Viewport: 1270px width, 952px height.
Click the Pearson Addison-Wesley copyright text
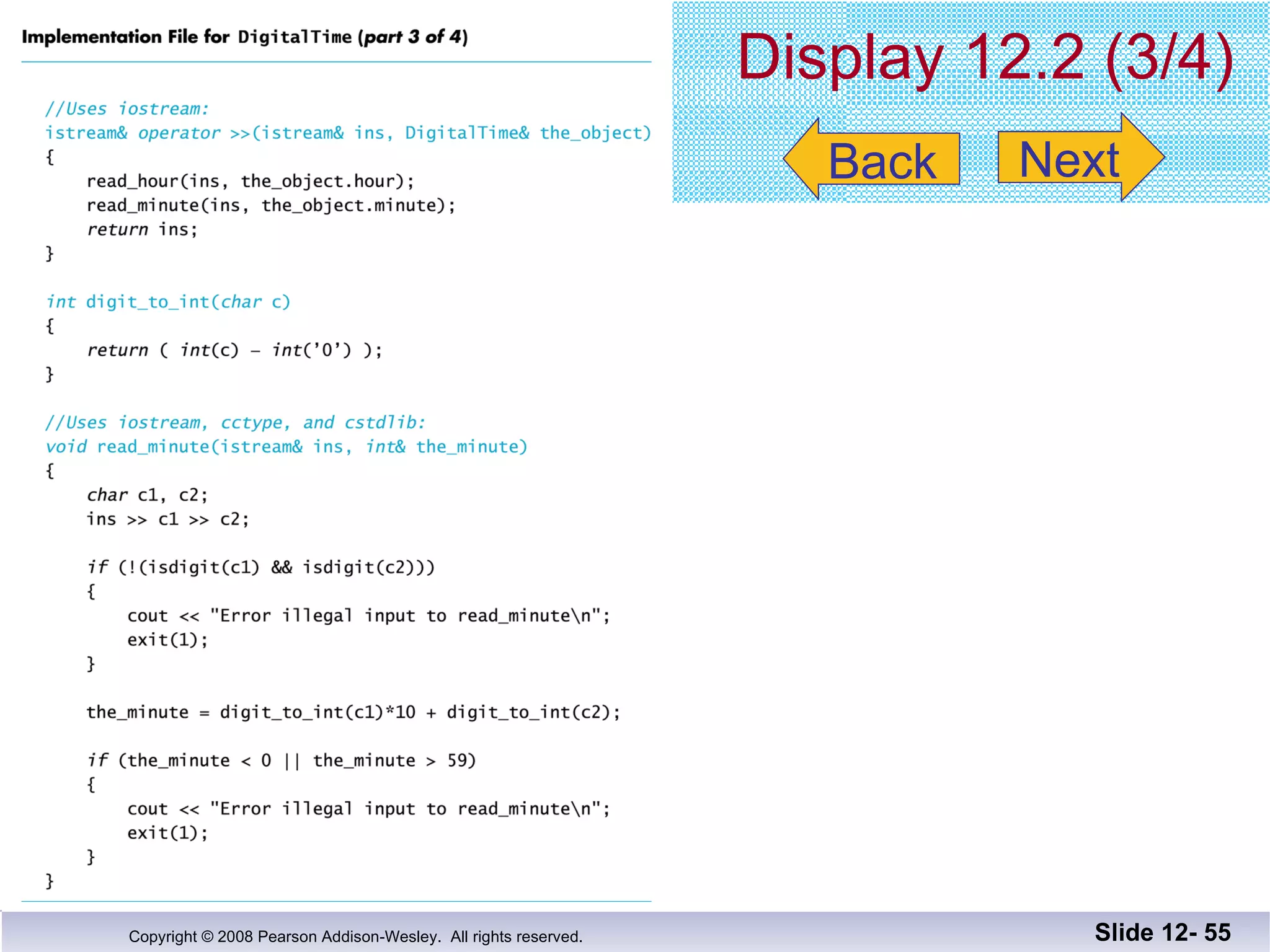click(355, 937)
